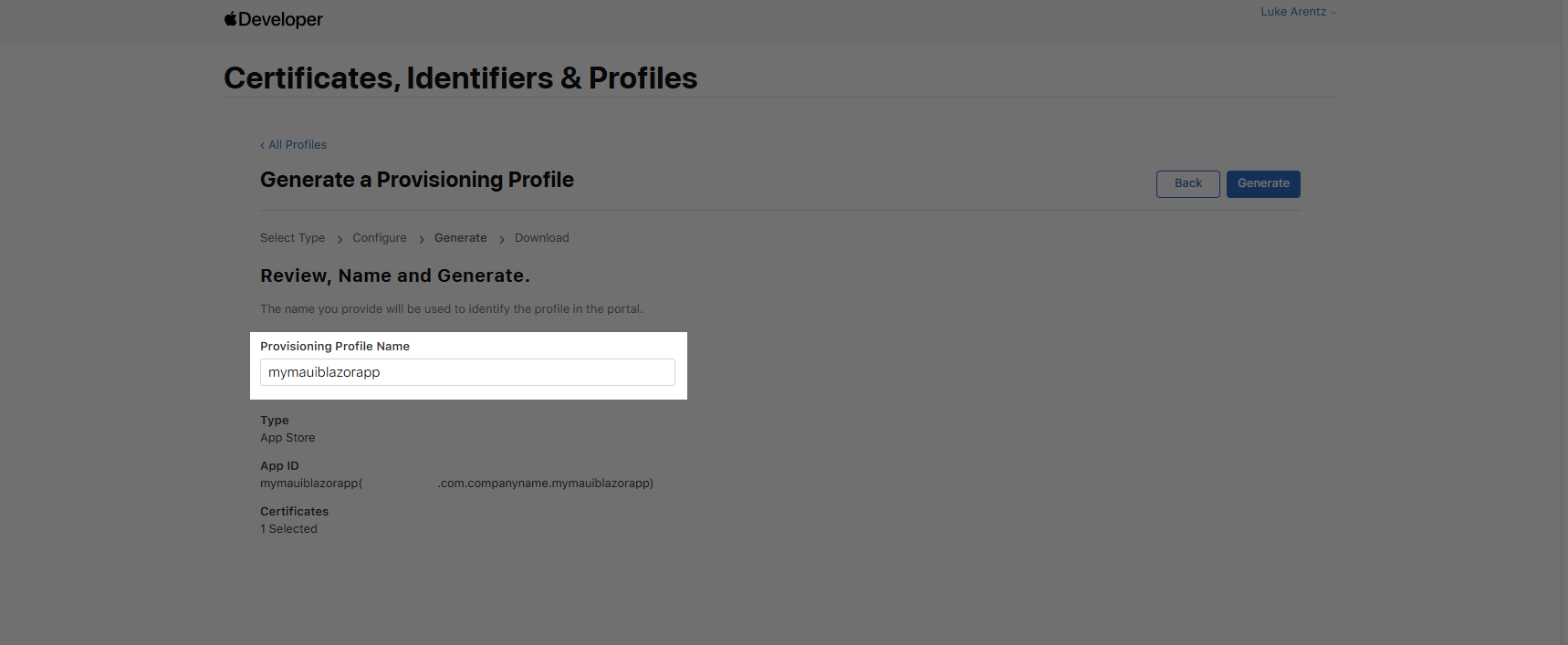Click the Certificates, Identifiers & Profiles heading
The width and height of the screenshot is (1568, 645).
460,78
